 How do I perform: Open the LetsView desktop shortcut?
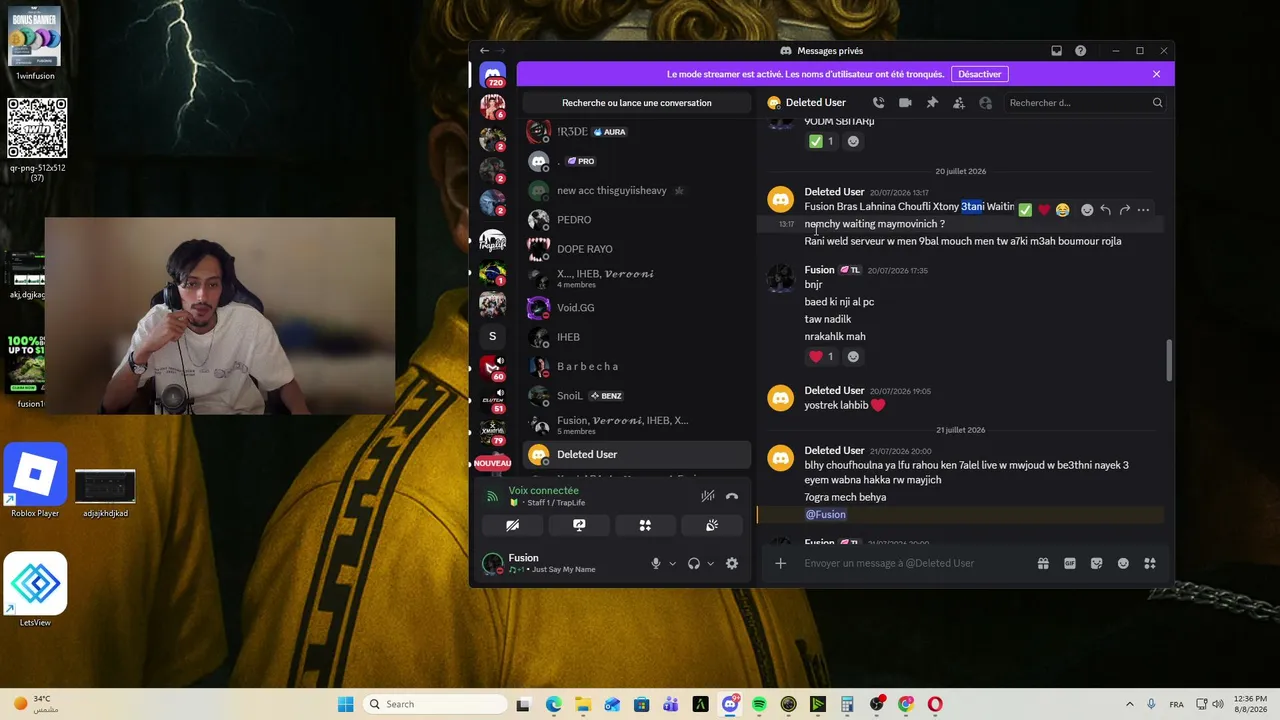[35, 590]
